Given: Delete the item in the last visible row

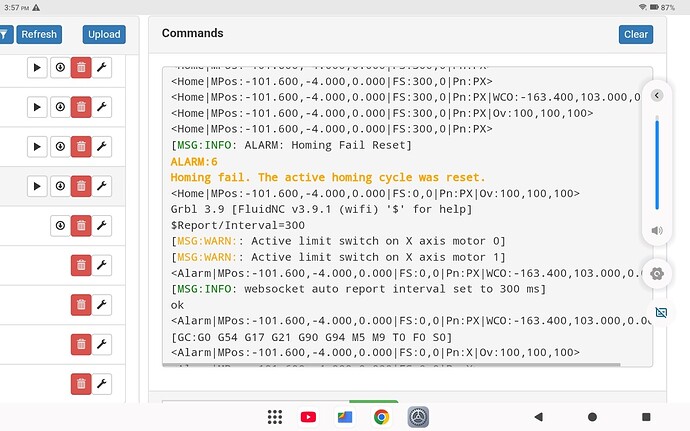Looking at the screenshot, I should coord(81,384).
